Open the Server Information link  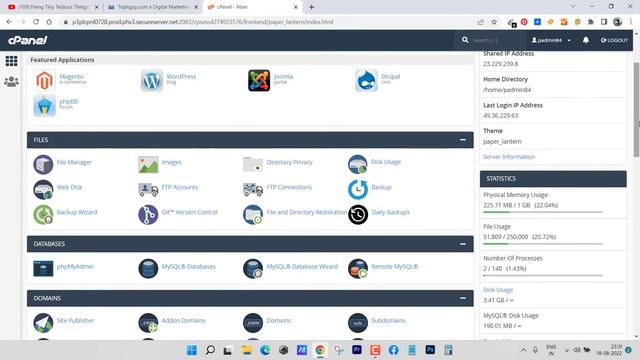(509, 157)
